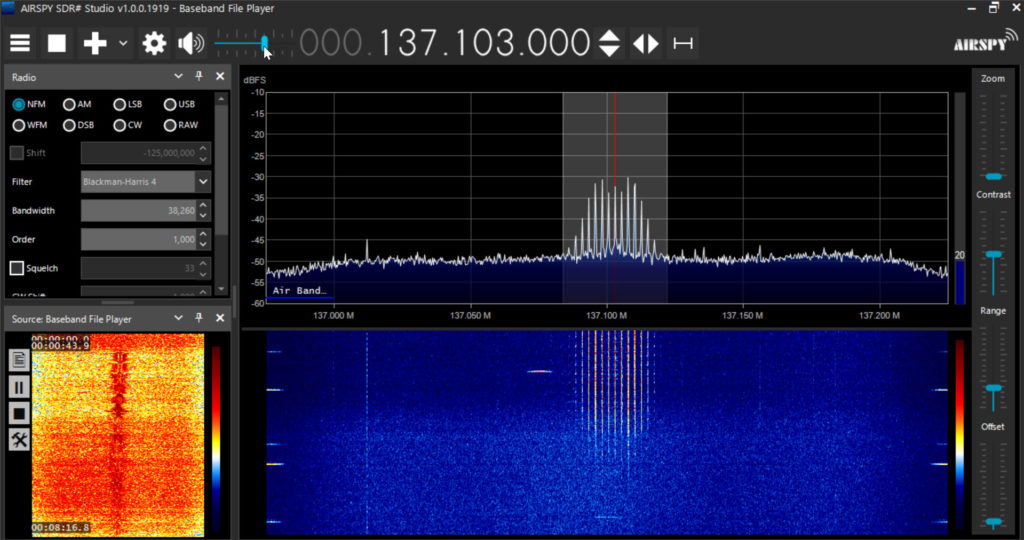Expand the Blackman-Harris 4 filter dropdown
Viewport: 1024px width, 540px height.
coord(203,182)
